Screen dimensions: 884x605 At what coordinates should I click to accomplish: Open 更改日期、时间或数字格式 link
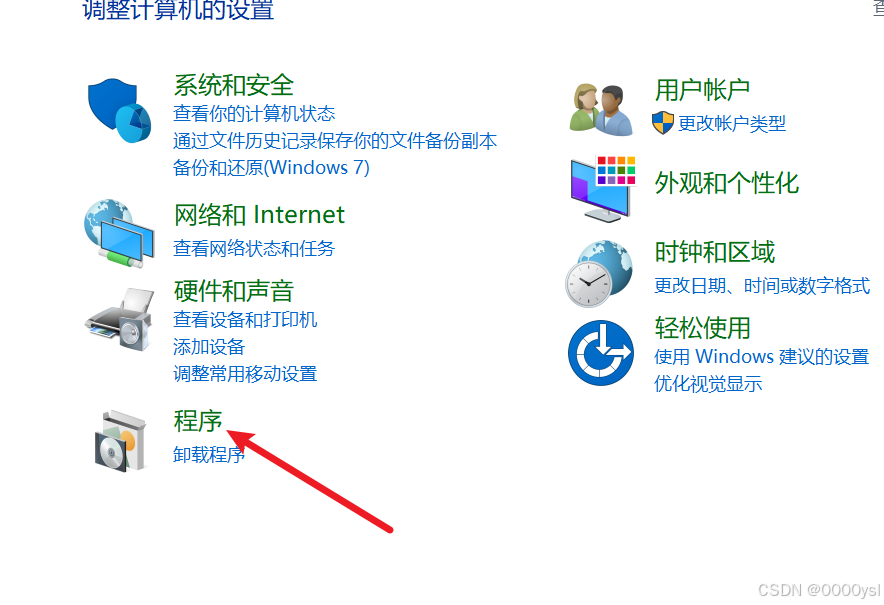tap(762, 286)
